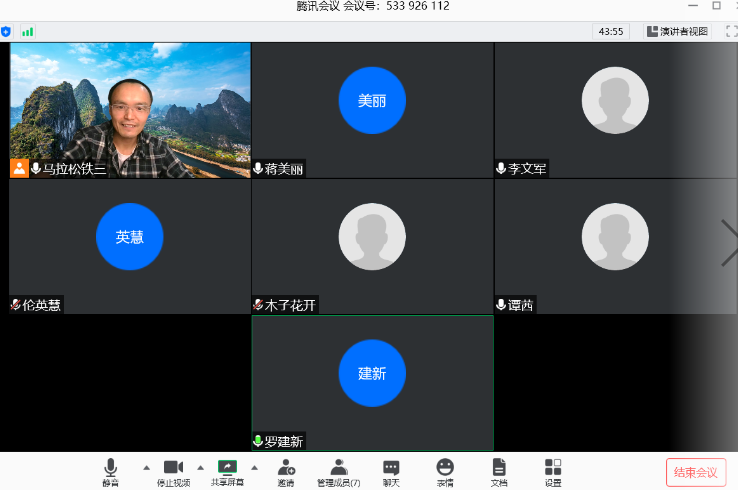This screenshot has height=490, width=738.
Task: Open the Emoji (表情) reactions
Action: tap(445, 468)
